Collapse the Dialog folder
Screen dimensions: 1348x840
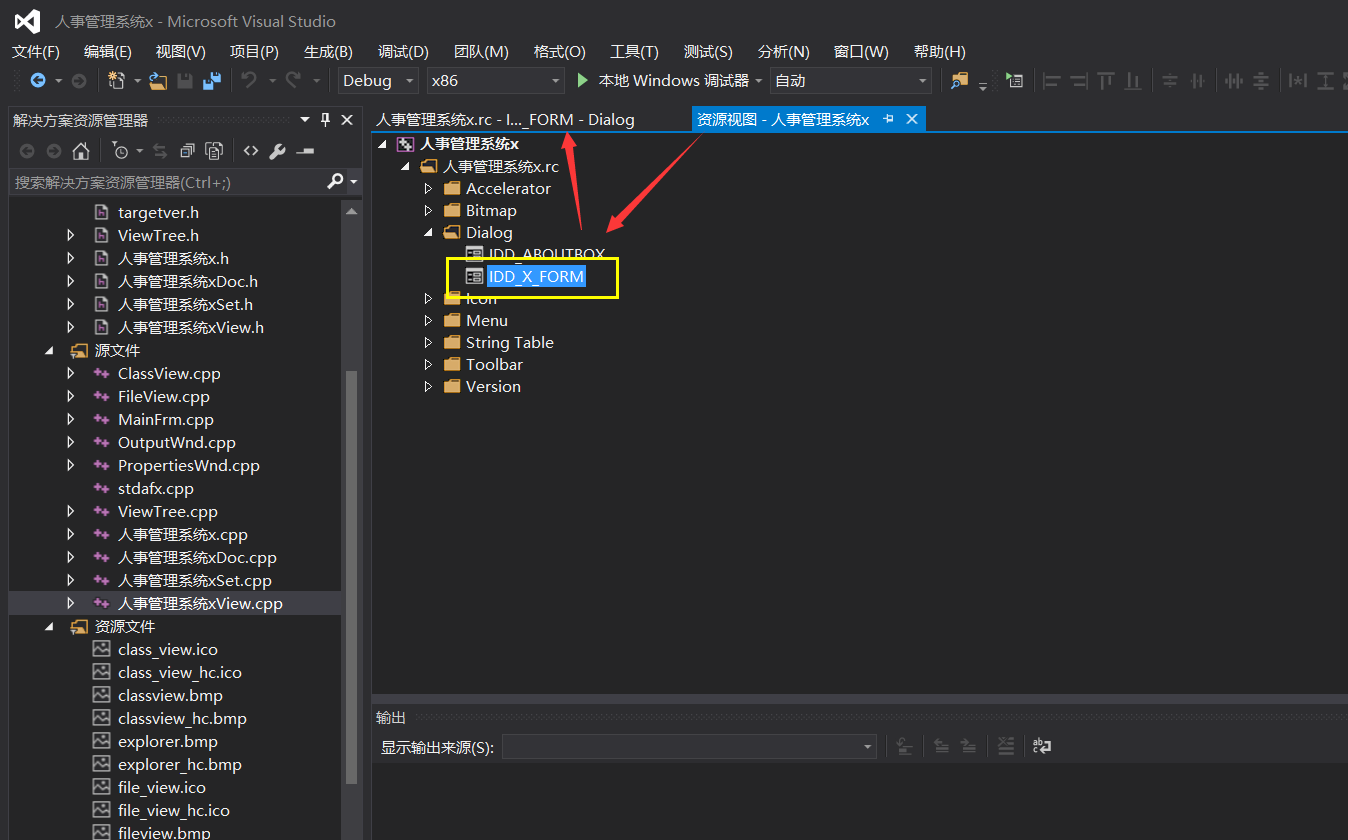(x=429, y=232)
